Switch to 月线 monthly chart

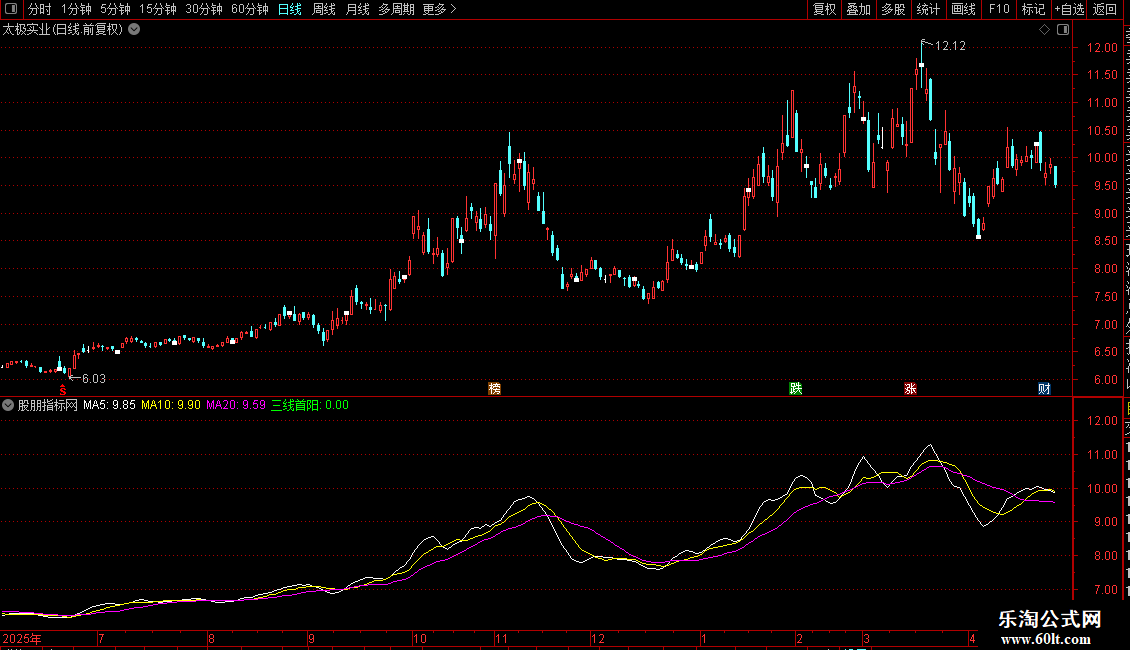coord(357,9)
